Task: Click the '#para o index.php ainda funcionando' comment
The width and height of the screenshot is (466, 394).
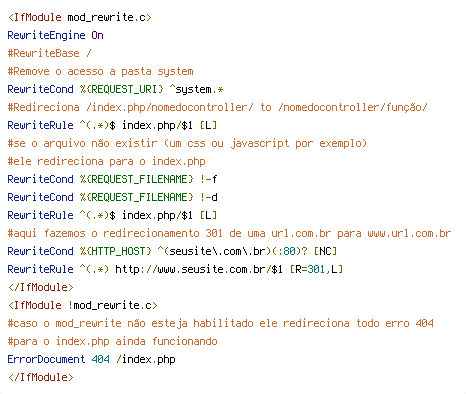Action: (112, 341)
